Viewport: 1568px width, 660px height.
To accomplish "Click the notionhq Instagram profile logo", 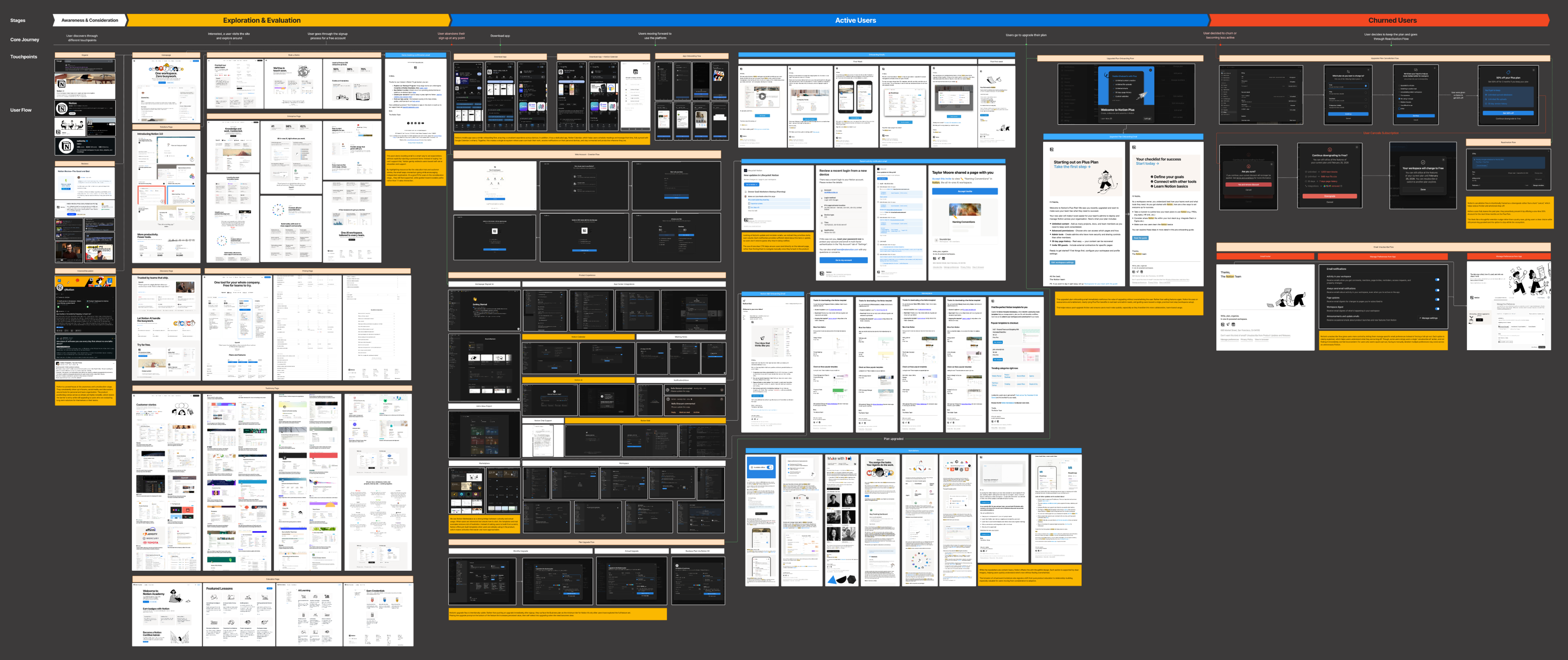I will [66, 146].
